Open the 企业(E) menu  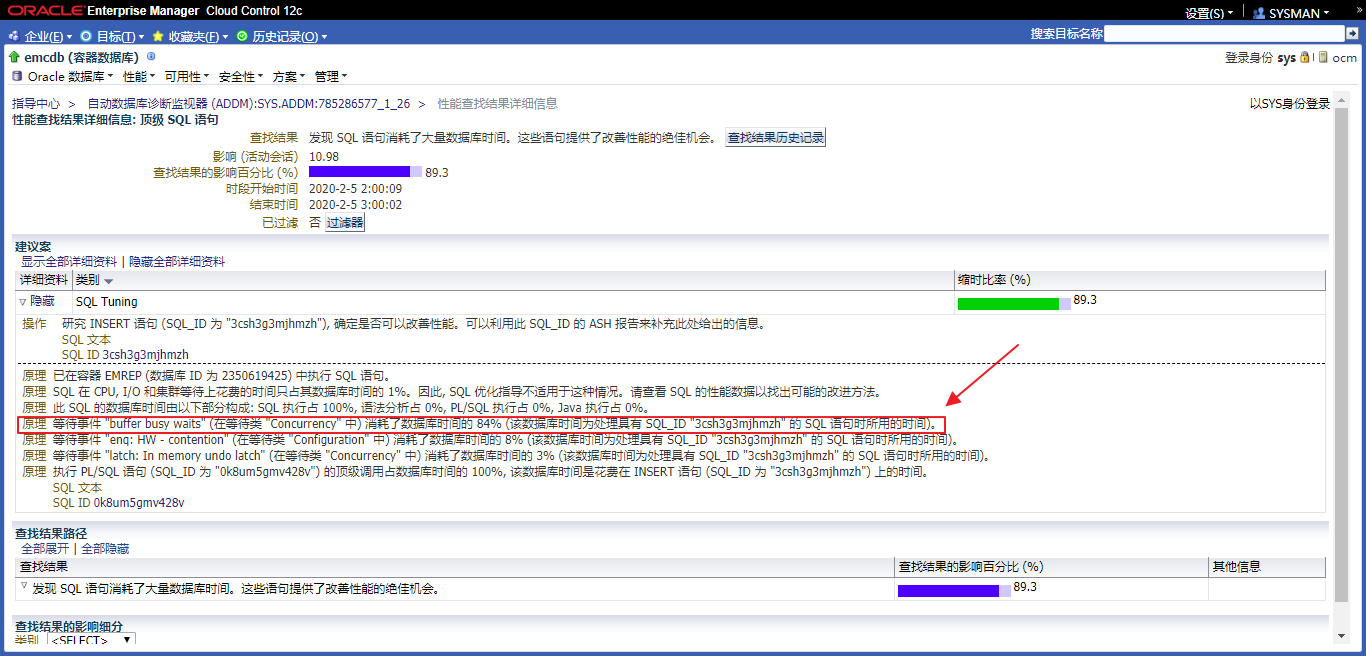click(x=42, y=36)
